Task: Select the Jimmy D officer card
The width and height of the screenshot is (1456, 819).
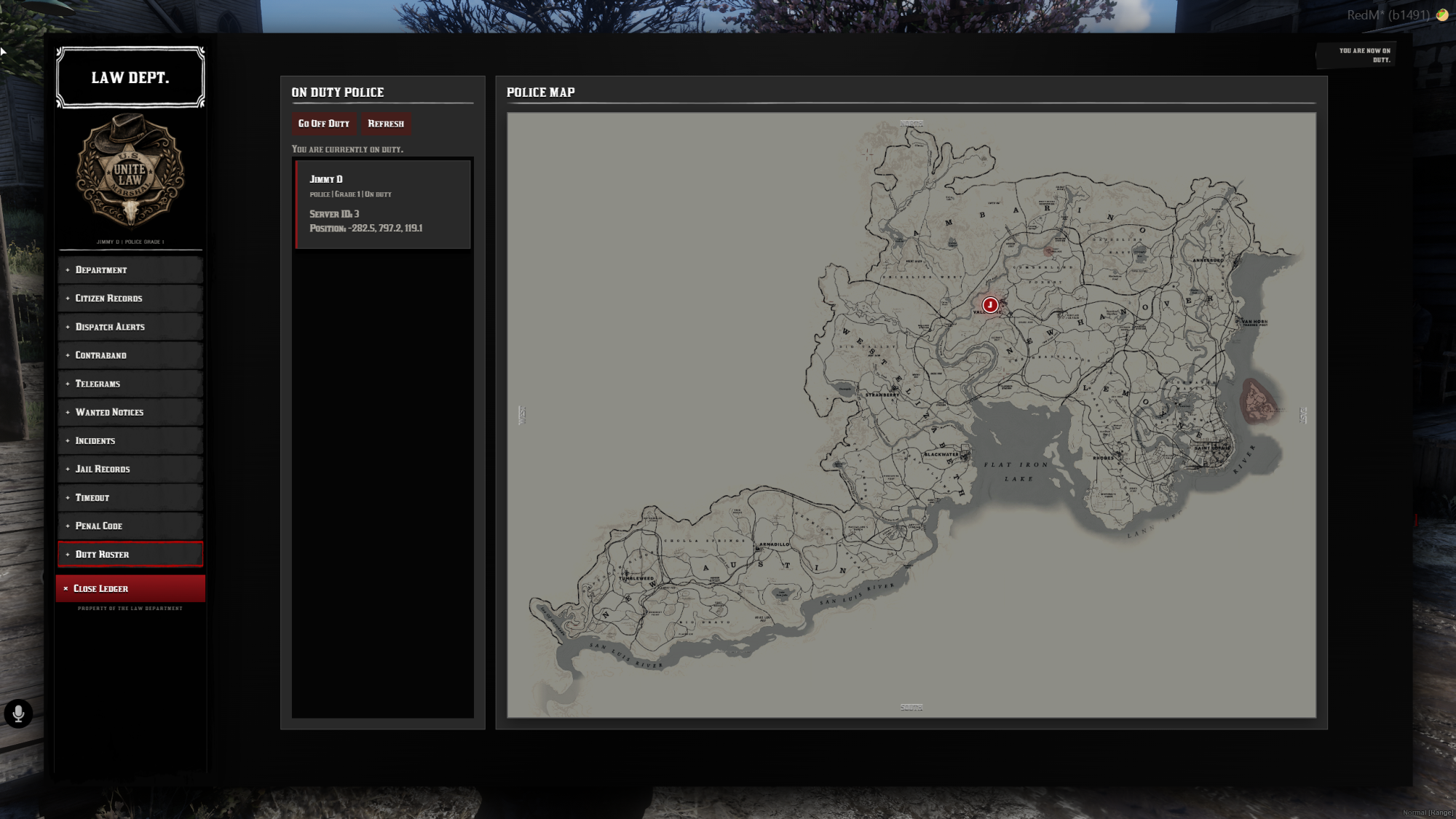Action: tap(383, 205)
